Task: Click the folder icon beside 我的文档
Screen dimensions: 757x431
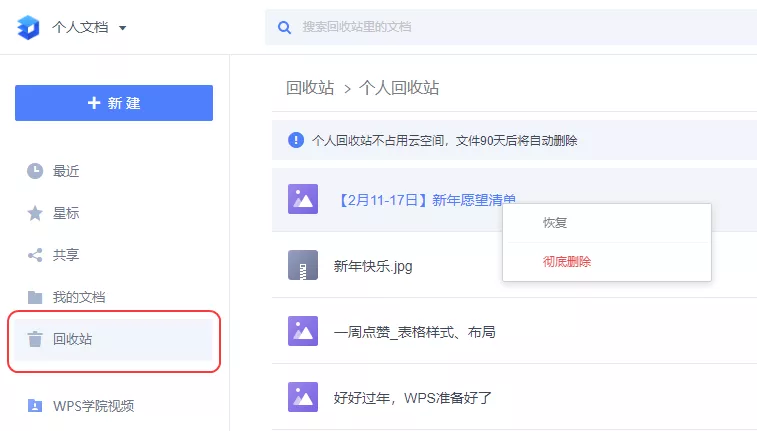Action: tap(35, 297)
